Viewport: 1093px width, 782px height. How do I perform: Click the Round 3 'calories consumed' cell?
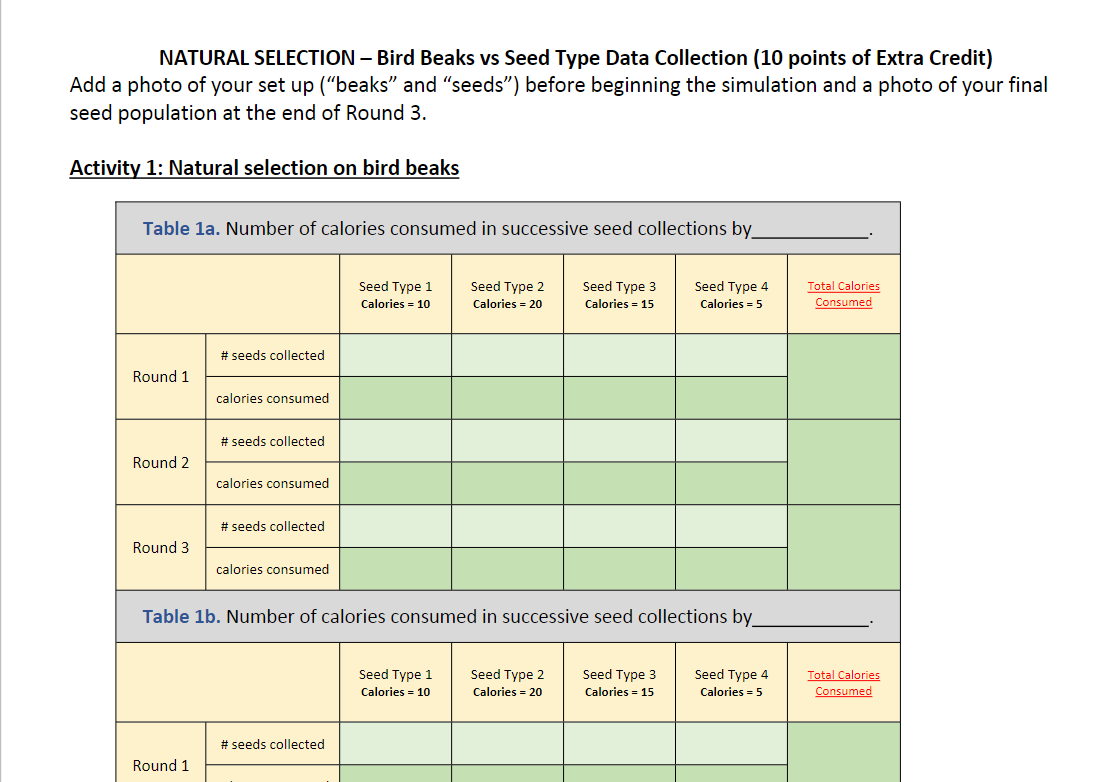(x=272, y=568)
